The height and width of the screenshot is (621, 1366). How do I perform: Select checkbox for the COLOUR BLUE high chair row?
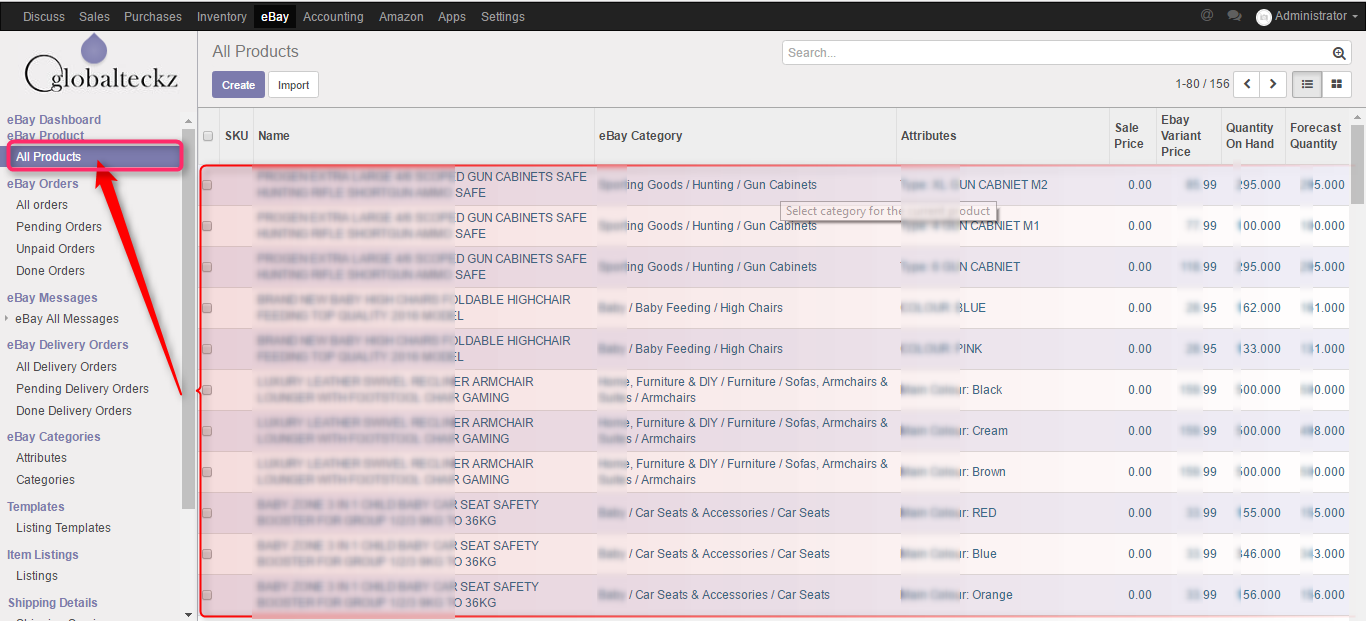(x=207, y=308)
